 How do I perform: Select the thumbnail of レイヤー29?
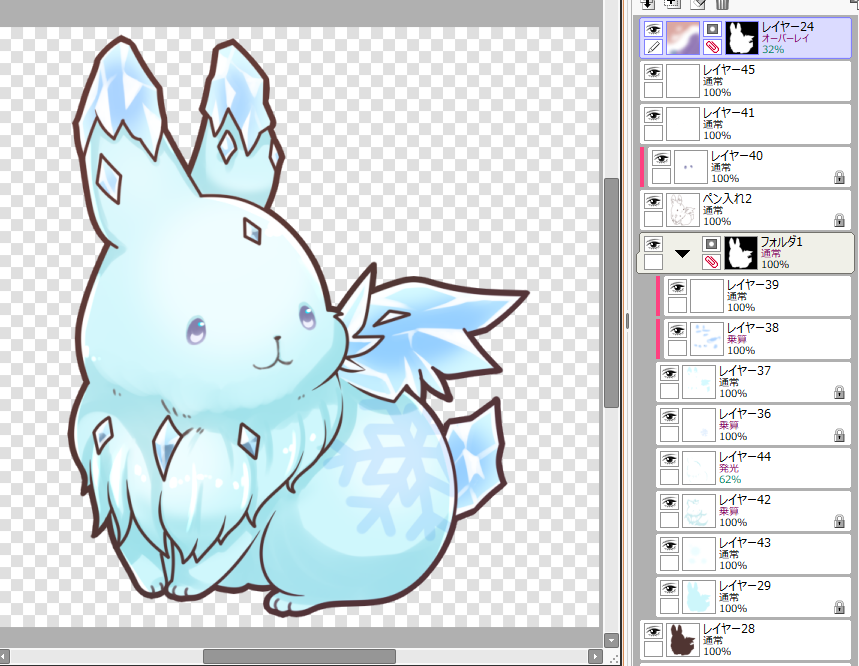[x=698, y=597]
